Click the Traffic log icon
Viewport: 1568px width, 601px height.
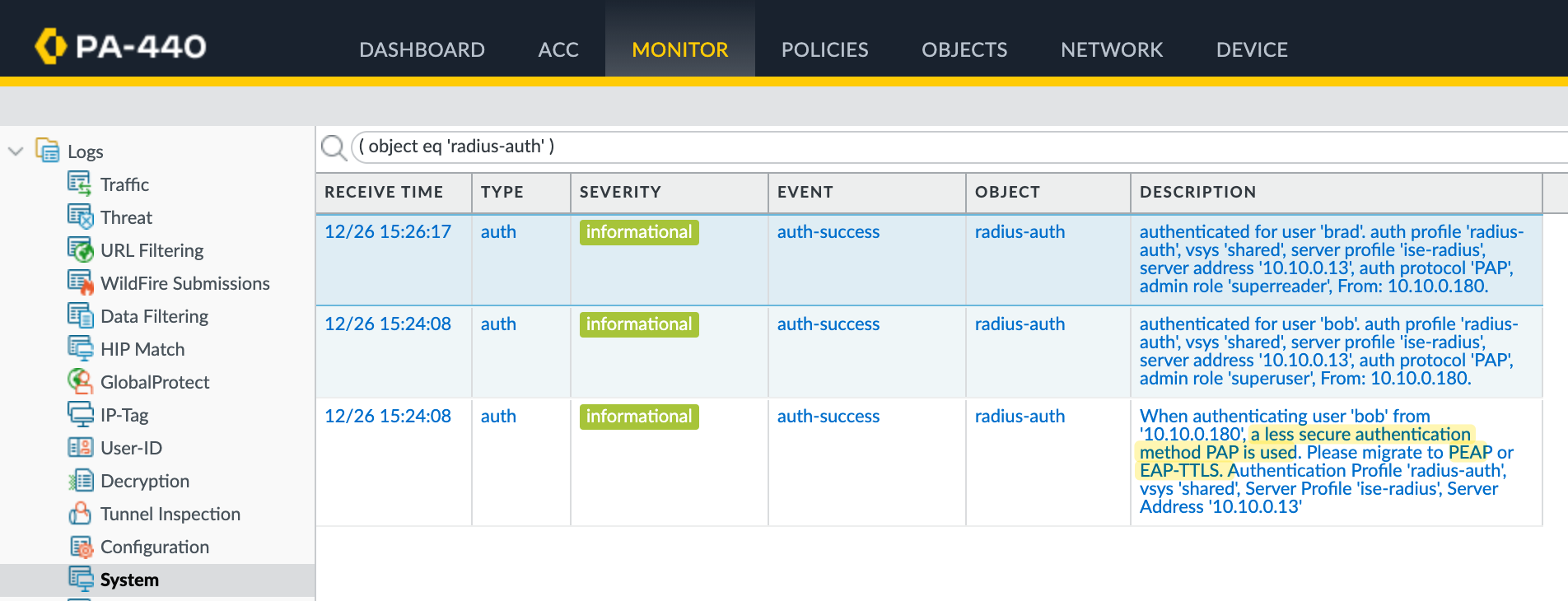[x=79, y=184]
